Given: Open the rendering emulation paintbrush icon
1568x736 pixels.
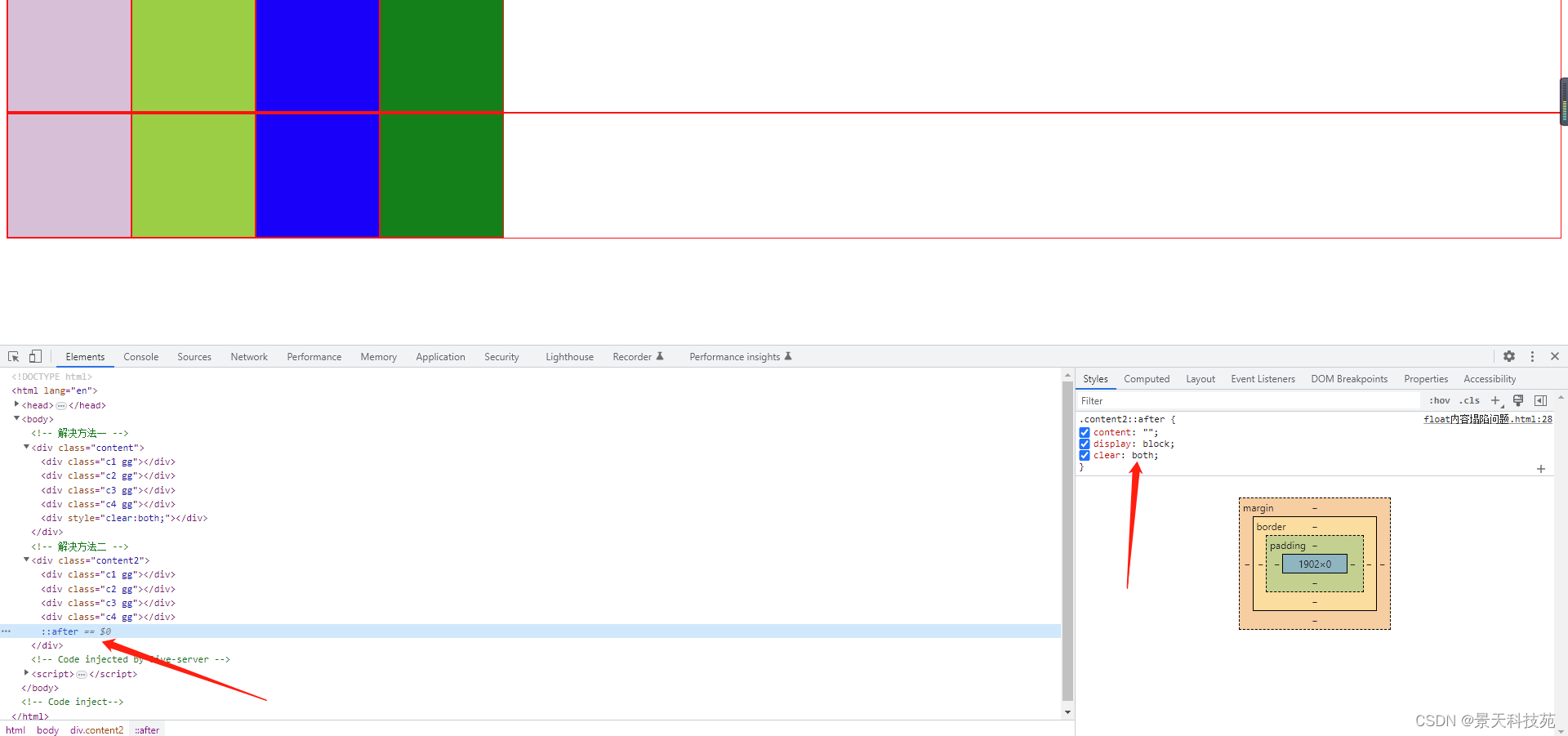Looking at the screenshot, I should pyautogui.click(x=1518, y=401).
